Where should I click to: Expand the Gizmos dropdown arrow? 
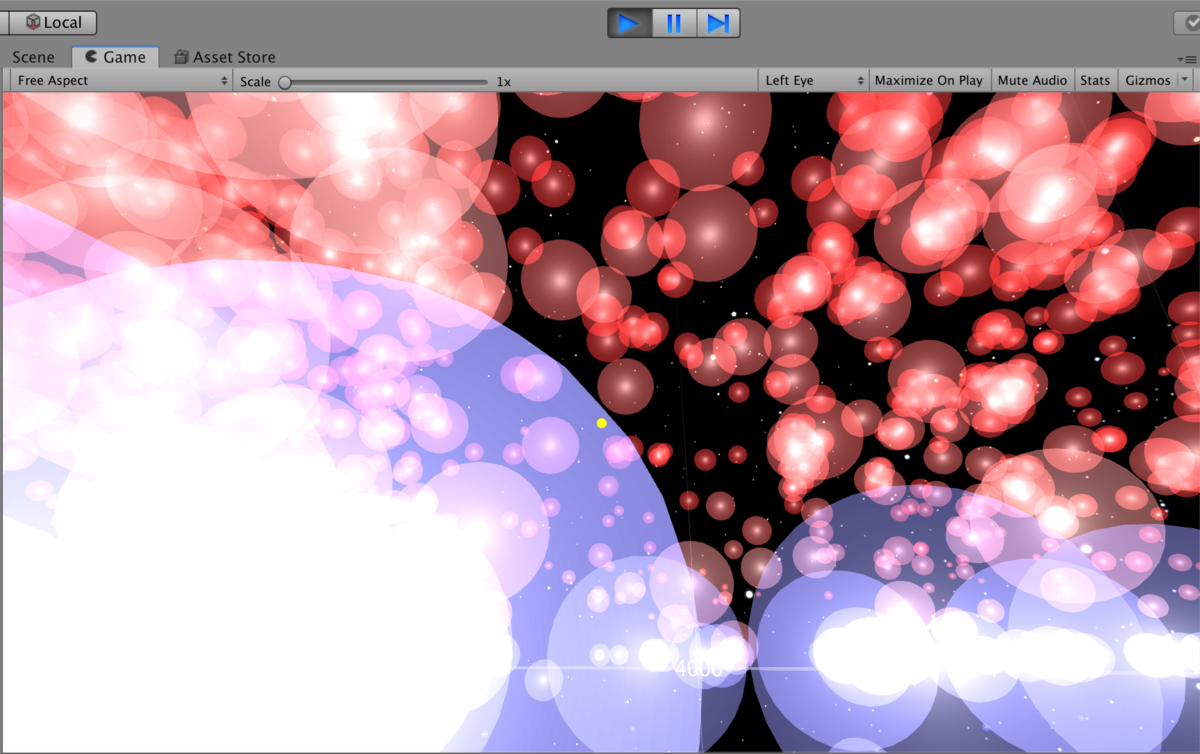[x=1186, y=80]
